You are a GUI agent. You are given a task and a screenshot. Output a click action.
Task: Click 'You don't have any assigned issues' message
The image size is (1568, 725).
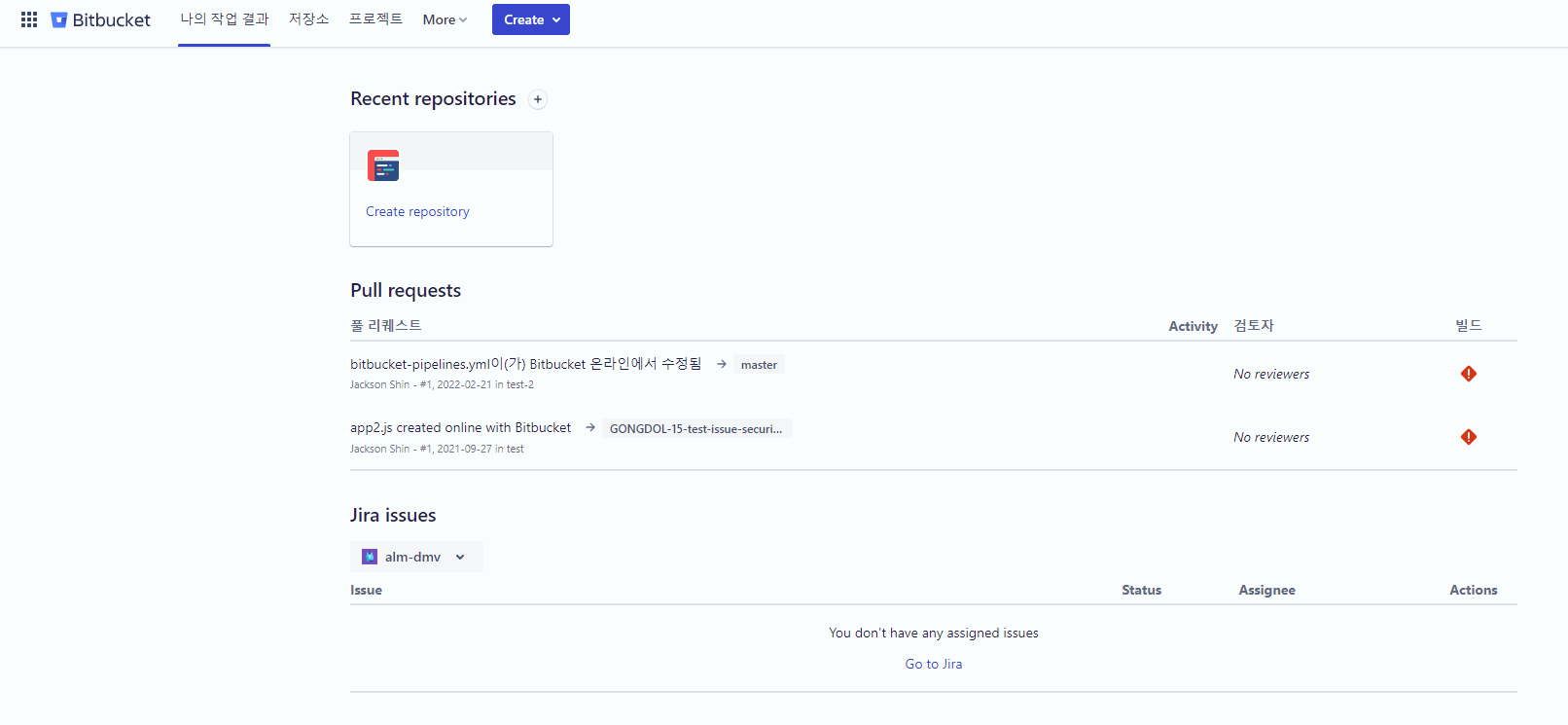(934, 633)
